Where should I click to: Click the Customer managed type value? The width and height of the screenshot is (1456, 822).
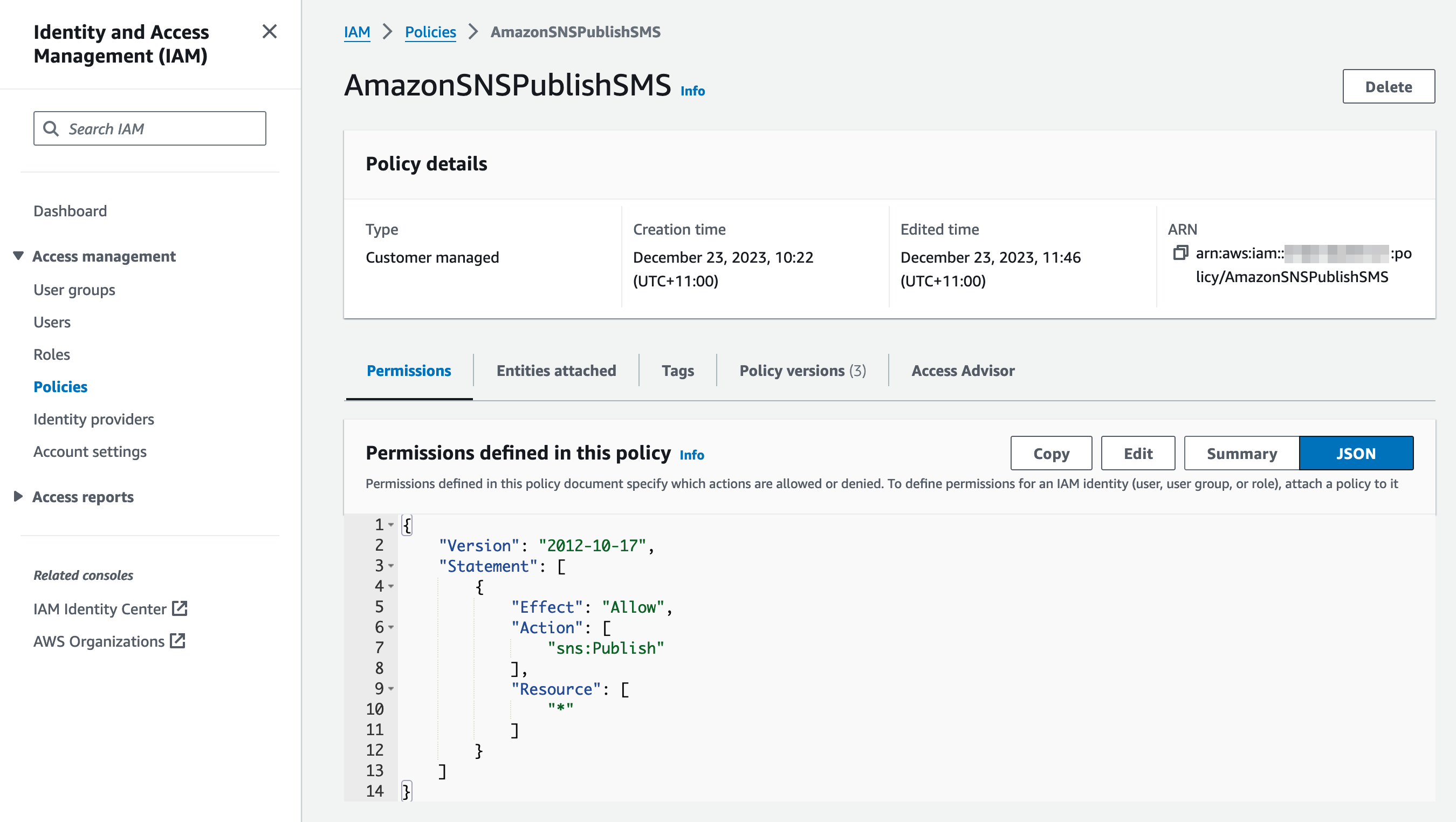432,257
